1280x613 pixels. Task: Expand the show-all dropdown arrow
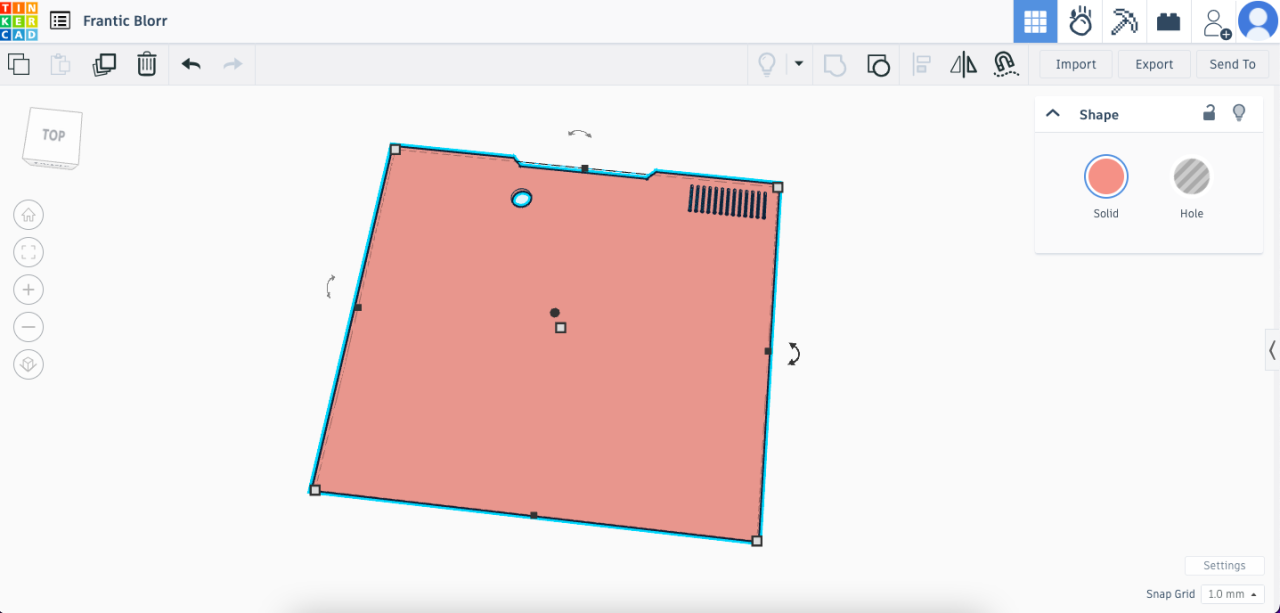point(798,64)
